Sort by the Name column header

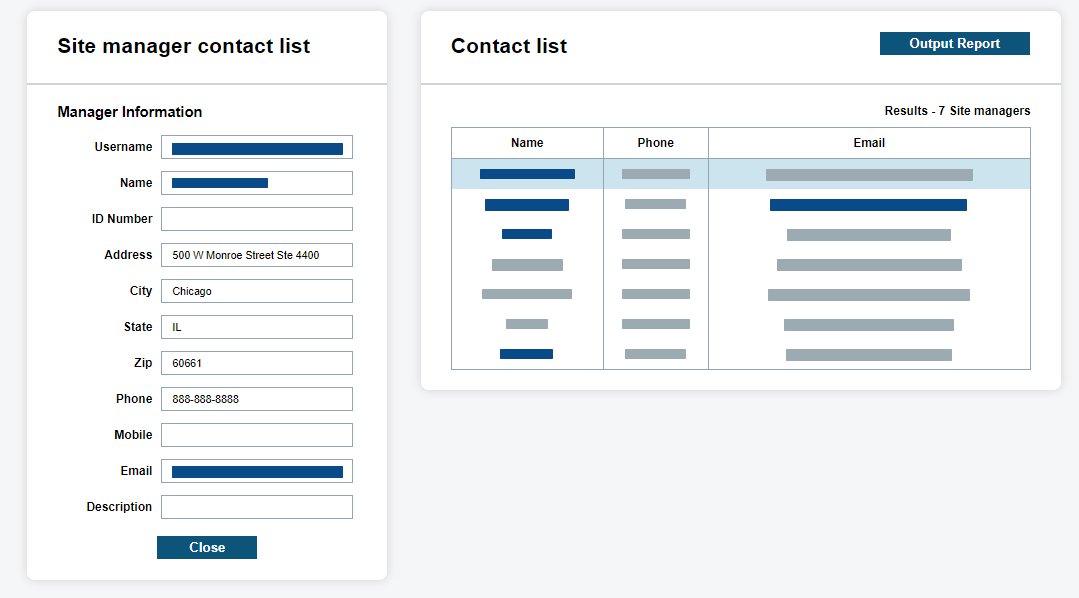(x=527, y=143)
